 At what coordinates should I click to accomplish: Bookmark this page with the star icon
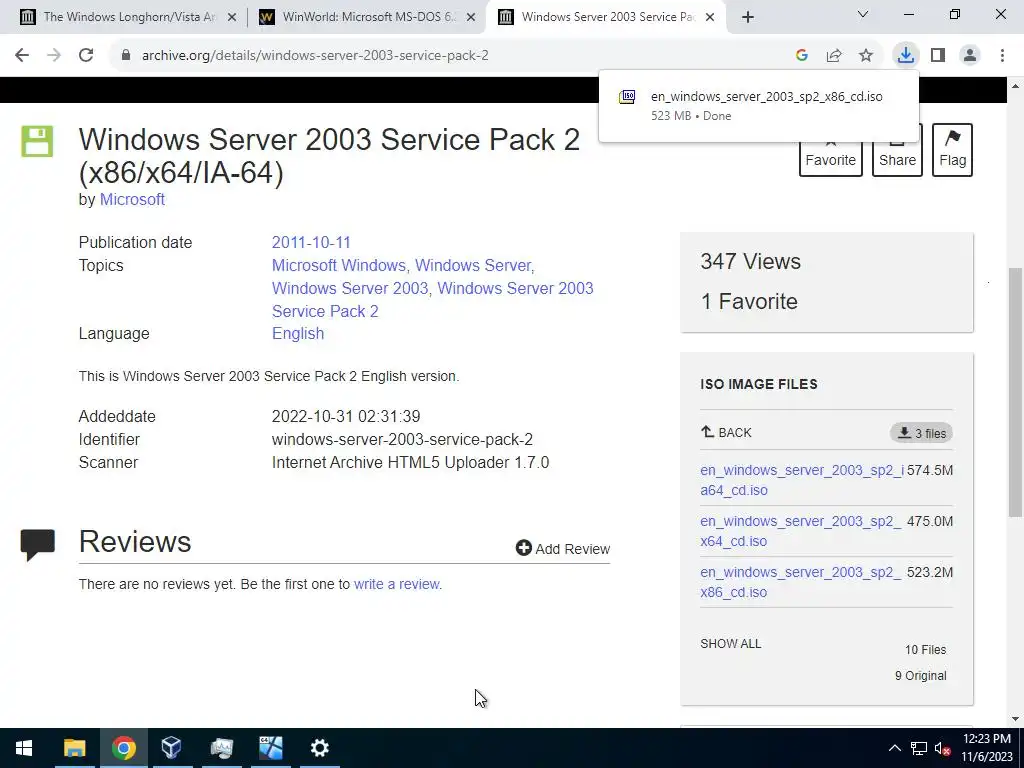coord(866,56)
